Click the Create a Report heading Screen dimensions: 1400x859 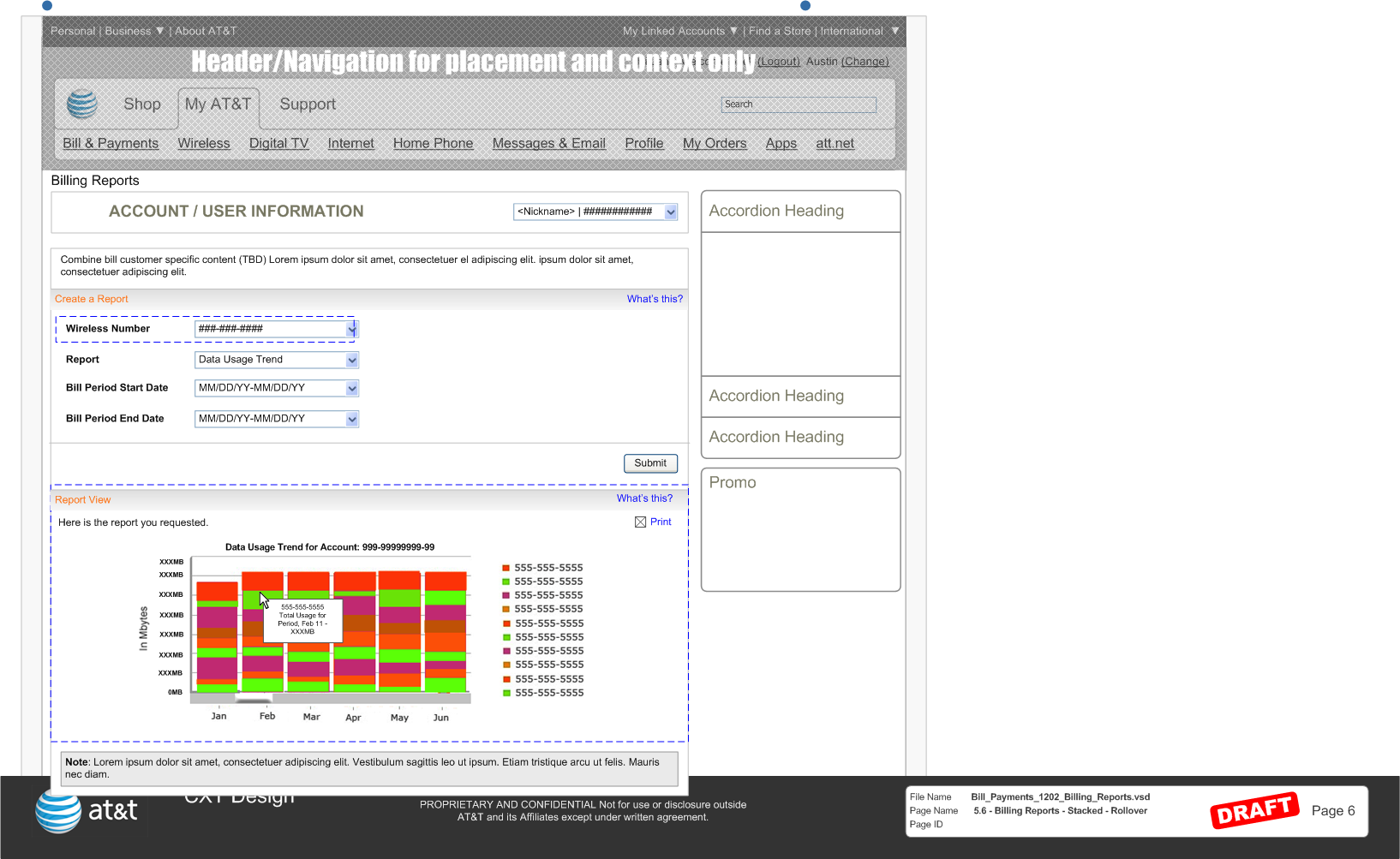pyautogui.click(x=92, y=299)
